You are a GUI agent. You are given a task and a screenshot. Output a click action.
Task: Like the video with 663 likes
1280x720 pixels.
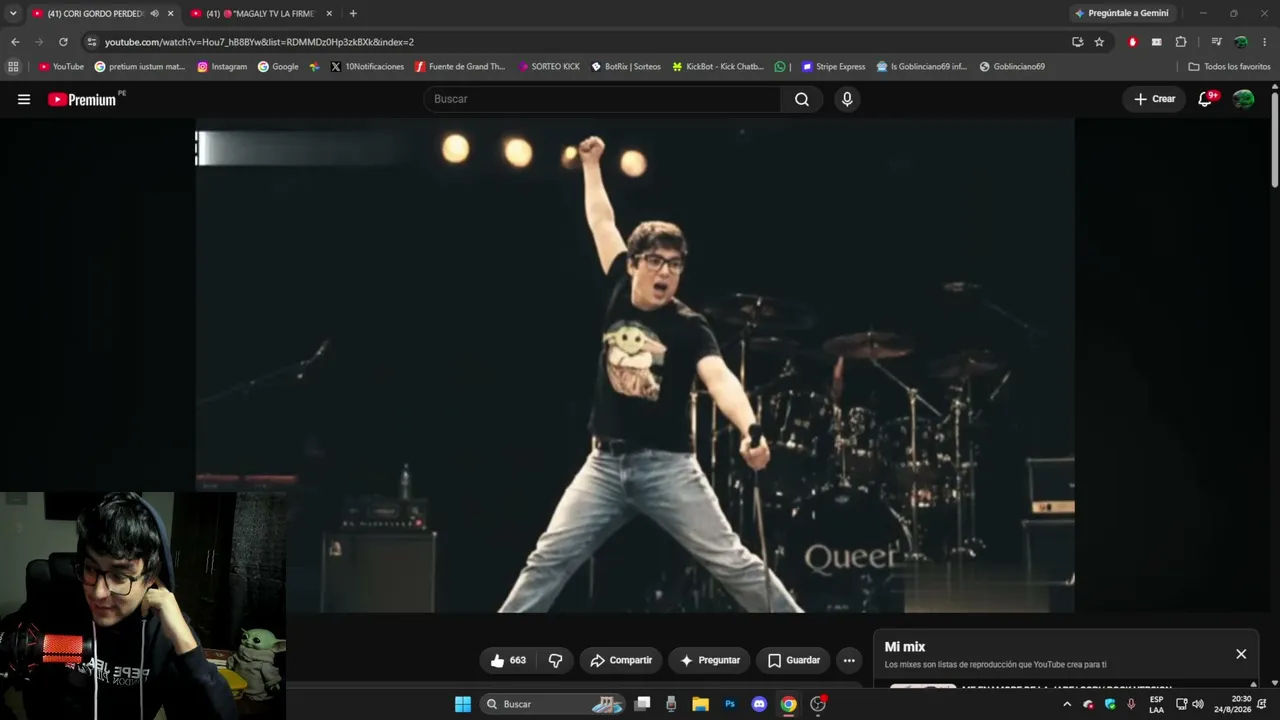click(x=508, y=660)
